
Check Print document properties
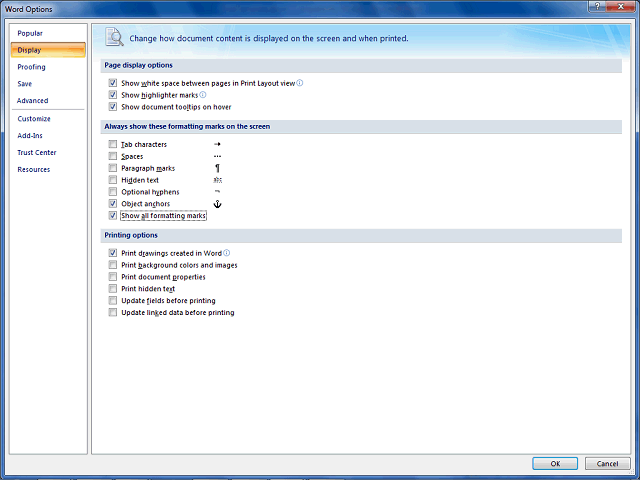click(x=113, y=277)
